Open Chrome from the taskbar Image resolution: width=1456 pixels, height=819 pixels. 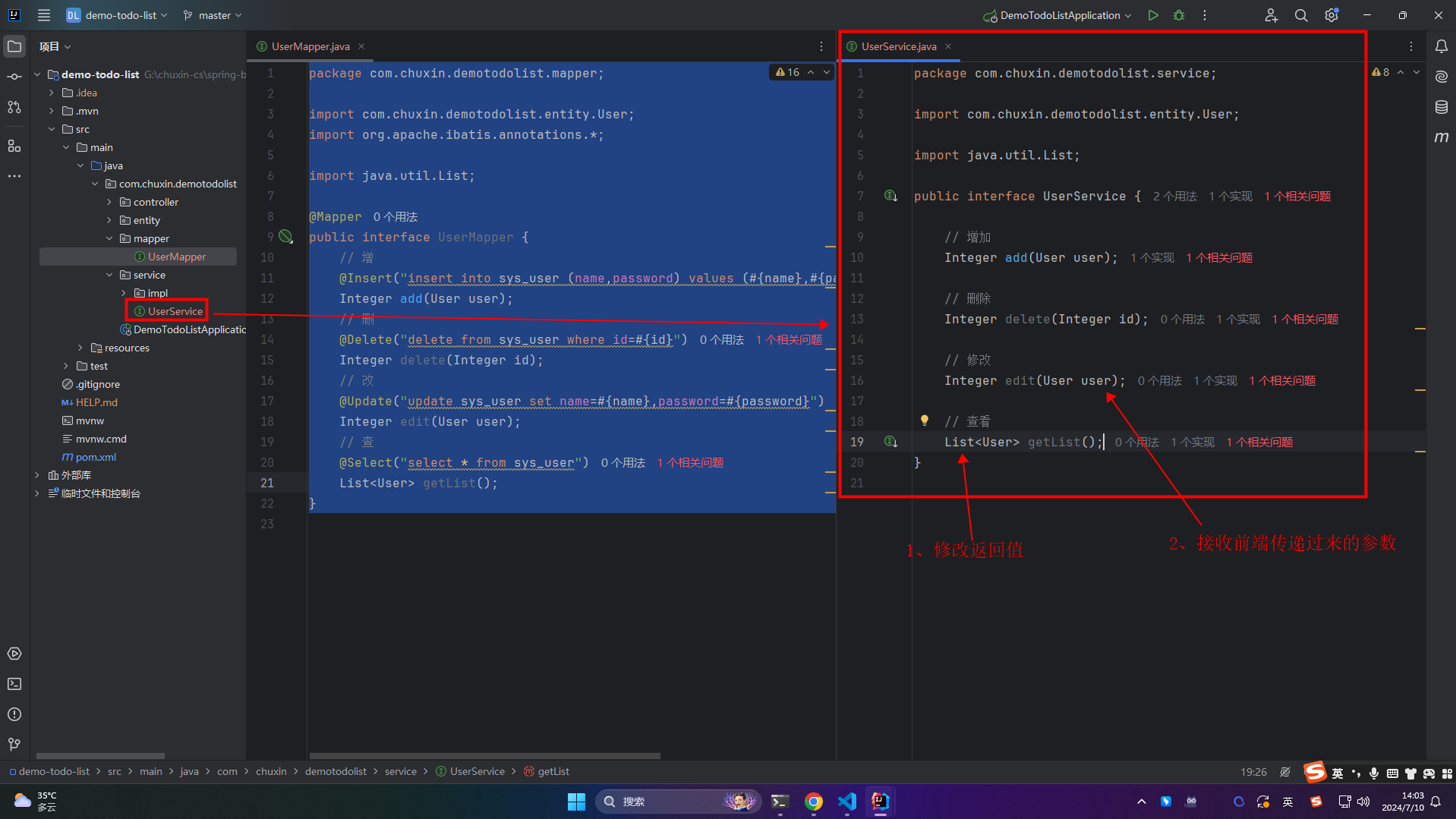point(813,802)
